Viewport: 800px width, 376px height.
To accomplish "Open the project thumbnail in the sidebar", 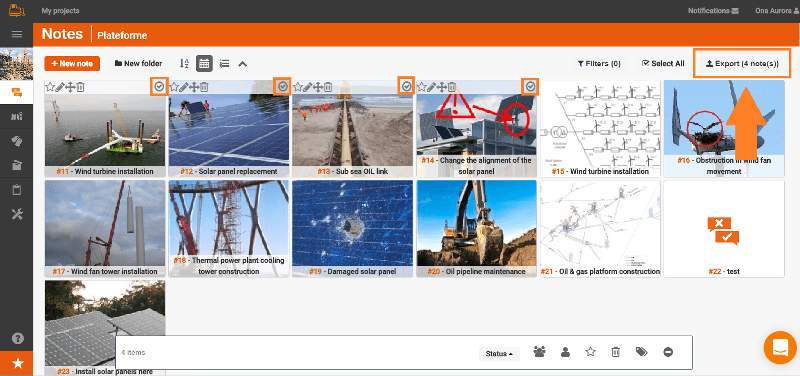I will coord(16,64).
